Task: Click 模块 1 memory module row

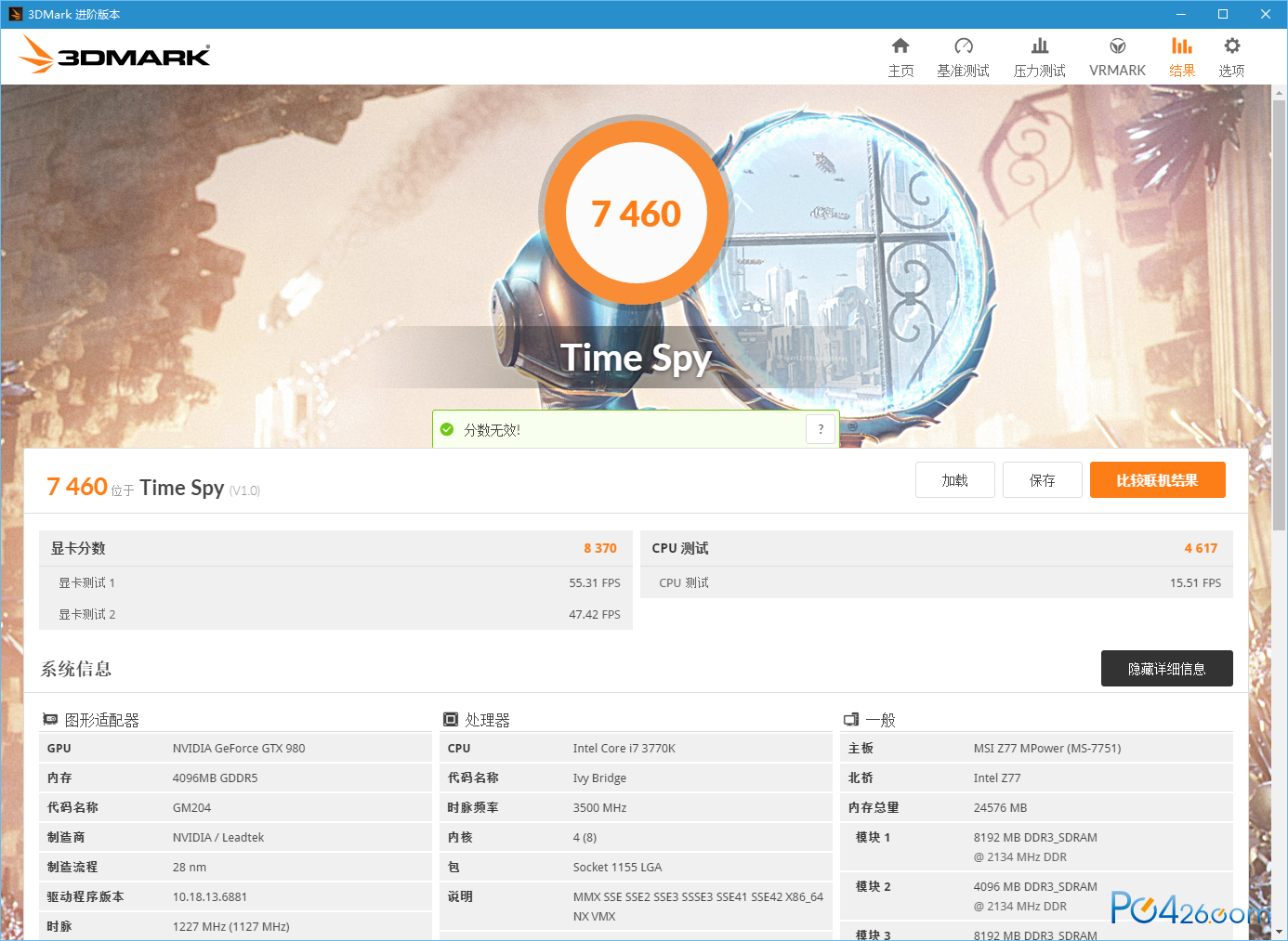Action: [1037, 846]
